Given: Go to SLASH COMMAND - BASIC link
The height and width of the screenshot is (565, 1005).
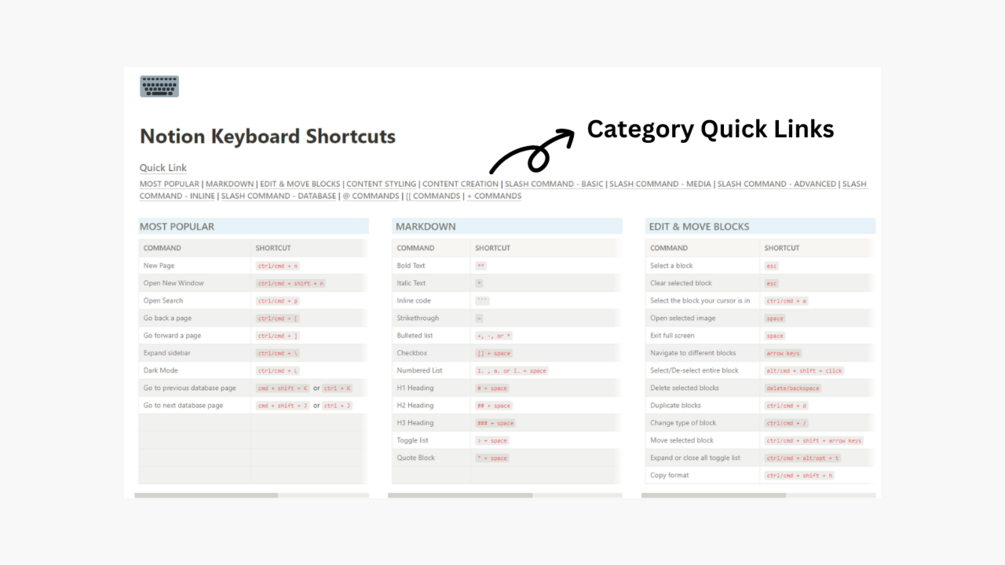Looking at the screenshot, I should (x=554, y=184).
